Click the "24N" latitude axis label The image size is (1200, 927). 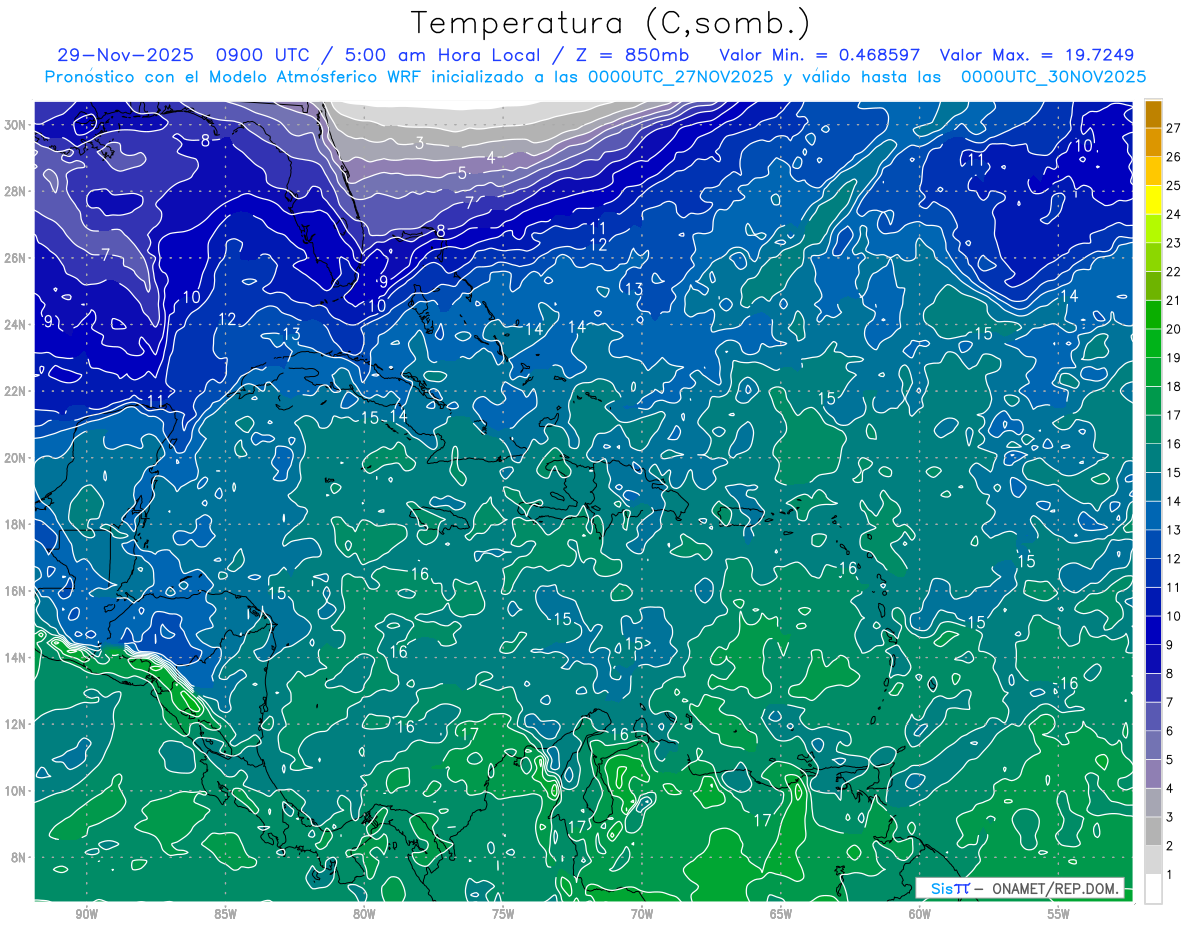click(15, 325)
